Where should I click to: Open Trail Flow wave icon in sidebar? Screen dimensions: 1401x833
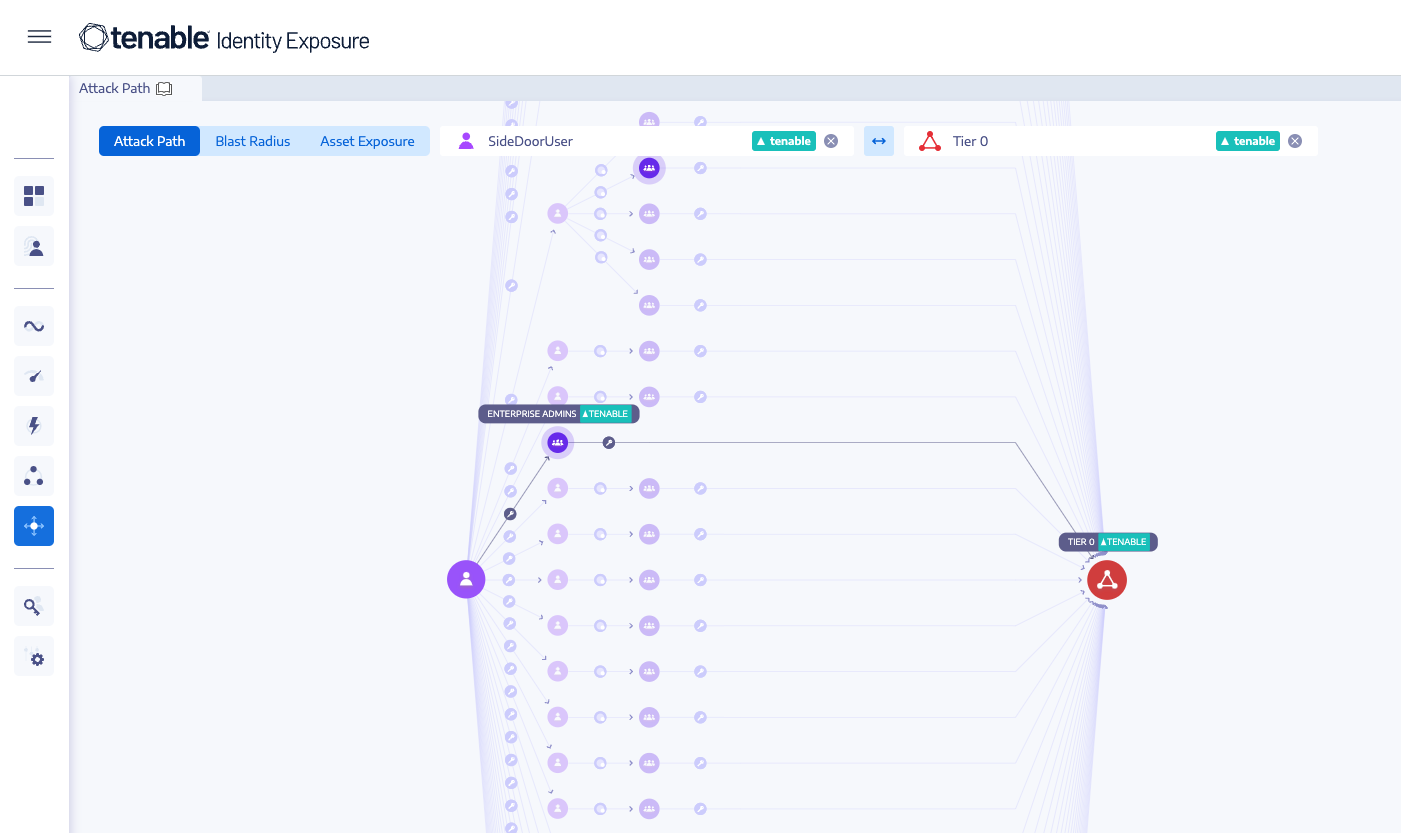(34, 326)
